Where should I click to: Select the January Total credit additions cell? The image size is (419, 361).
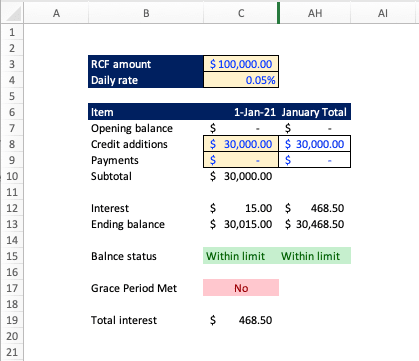point(315,144)
